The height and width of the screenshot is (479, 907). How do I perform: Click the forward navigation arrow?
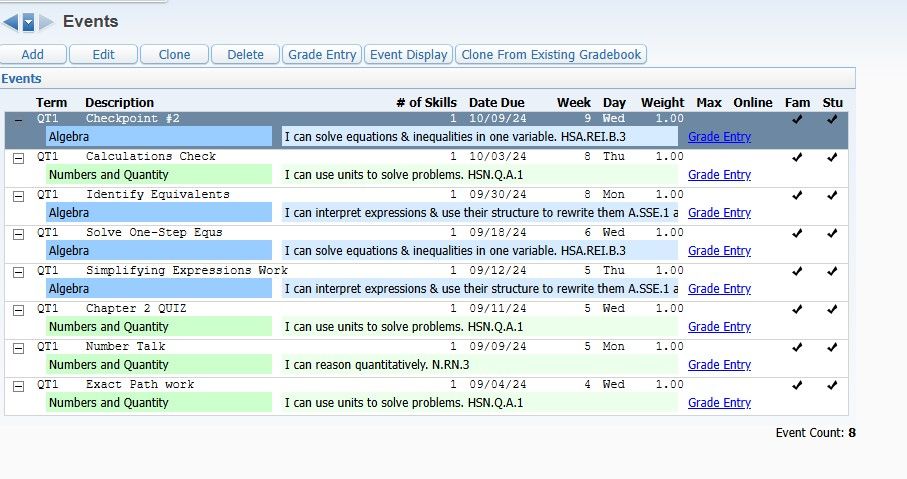click(x=46, y=22)
